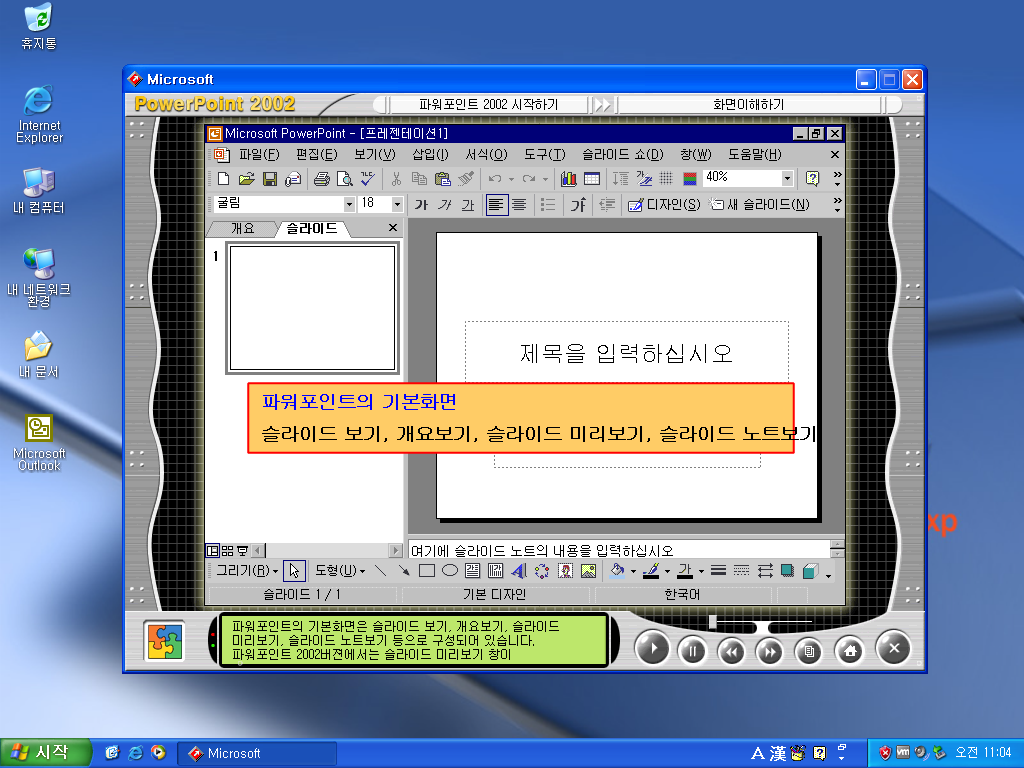The height and width of the screenshot is (768, 1024).
Task: Click the Print icon
Action: click(x=321, y=178)
